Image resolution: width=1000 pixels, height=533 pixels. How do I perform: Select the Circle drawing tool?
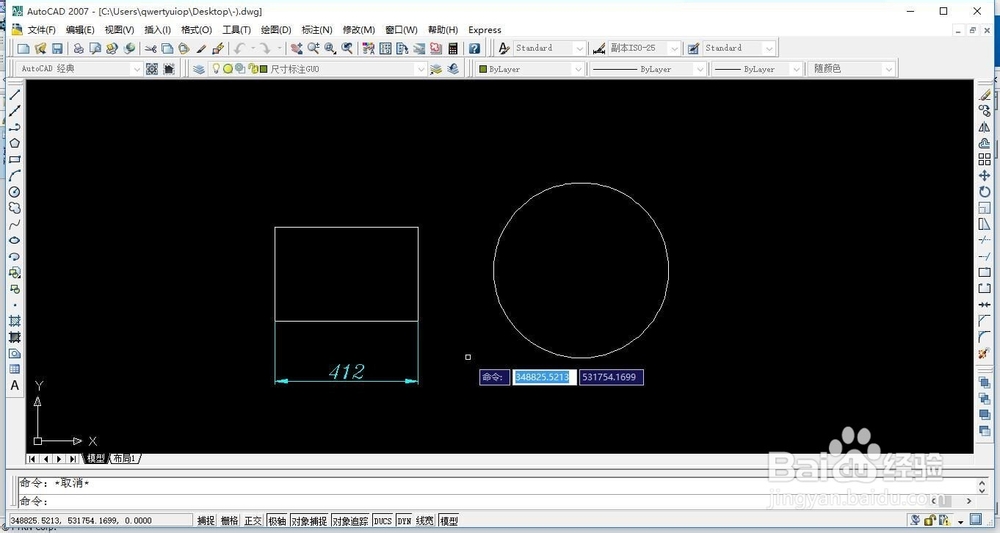(14, 192)
